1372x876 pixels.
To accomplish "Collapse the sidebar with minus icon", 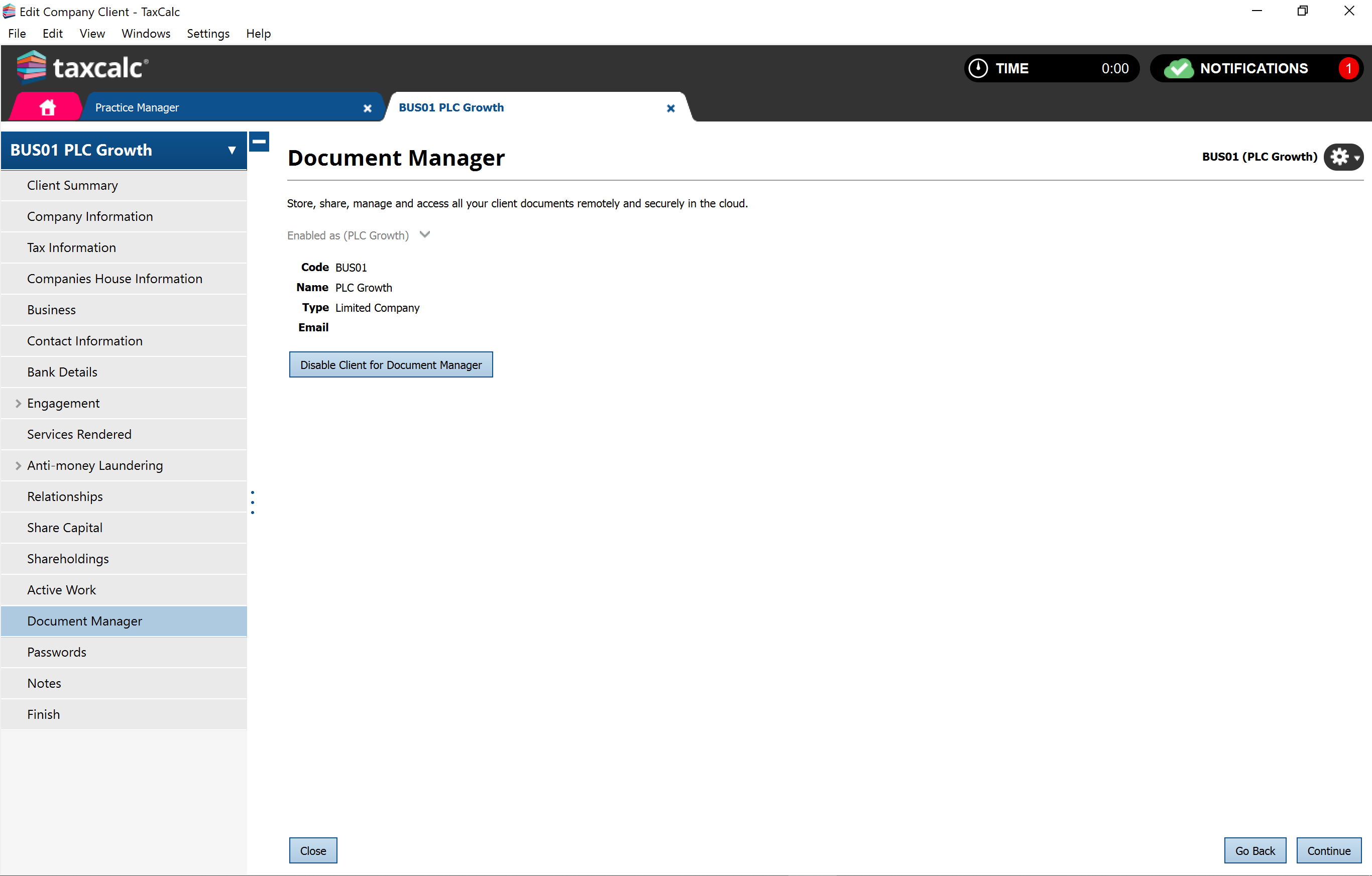I will pos(259,141).
